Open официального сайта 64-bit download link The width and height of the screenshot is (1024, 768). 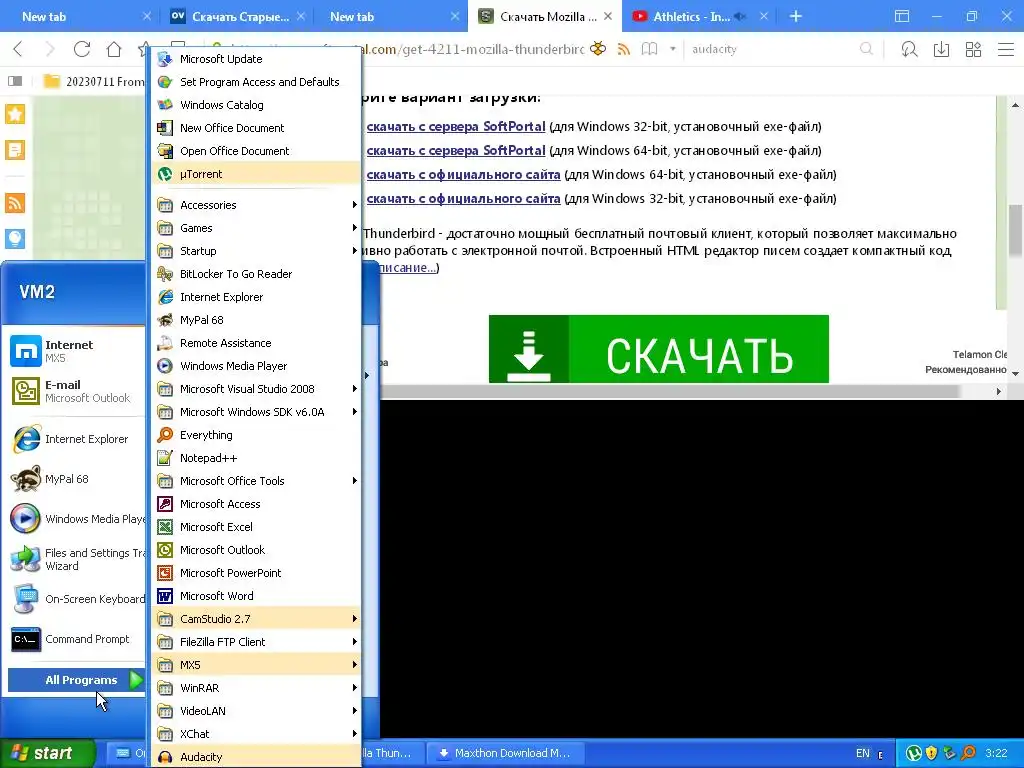(463, 174)
